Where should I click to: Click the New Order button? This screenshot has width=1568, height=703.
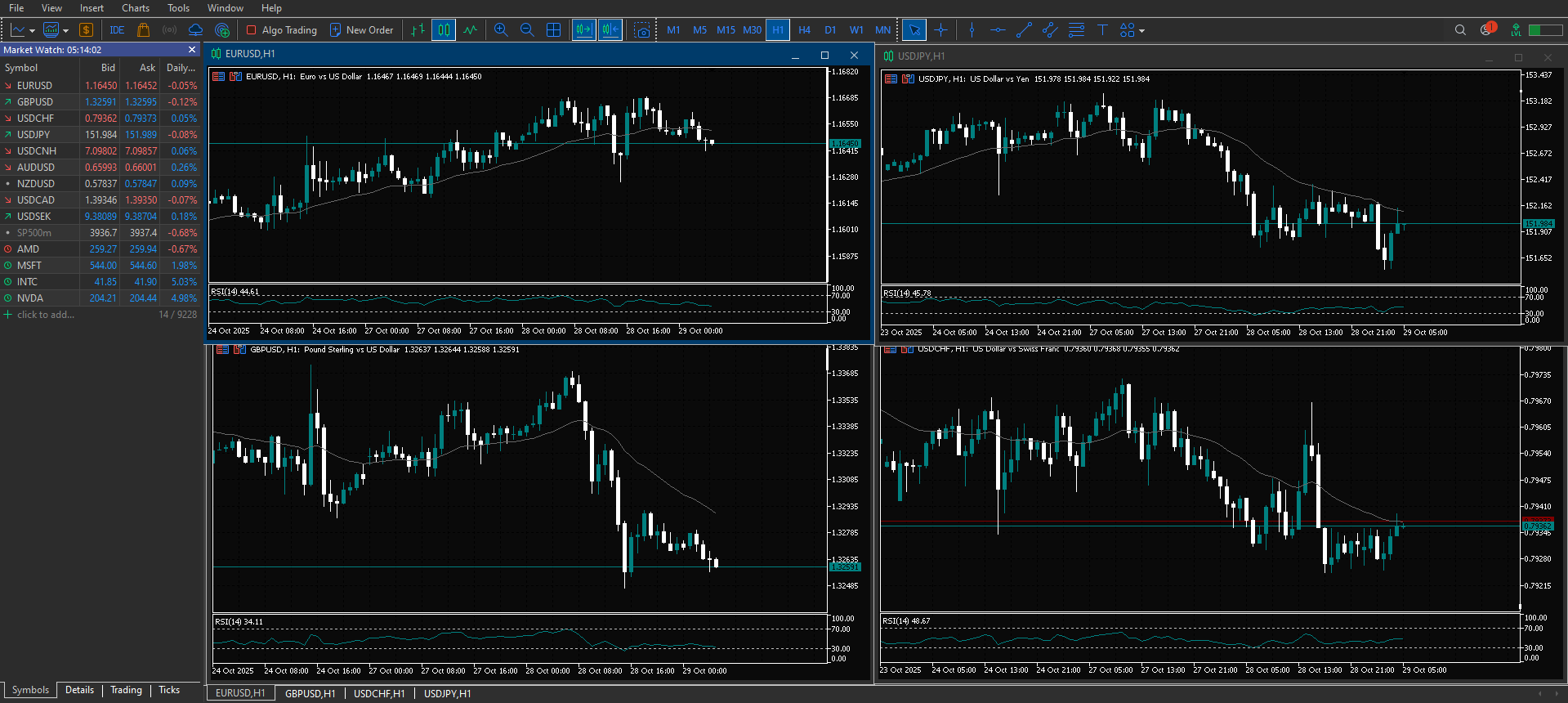pos(361,30)
